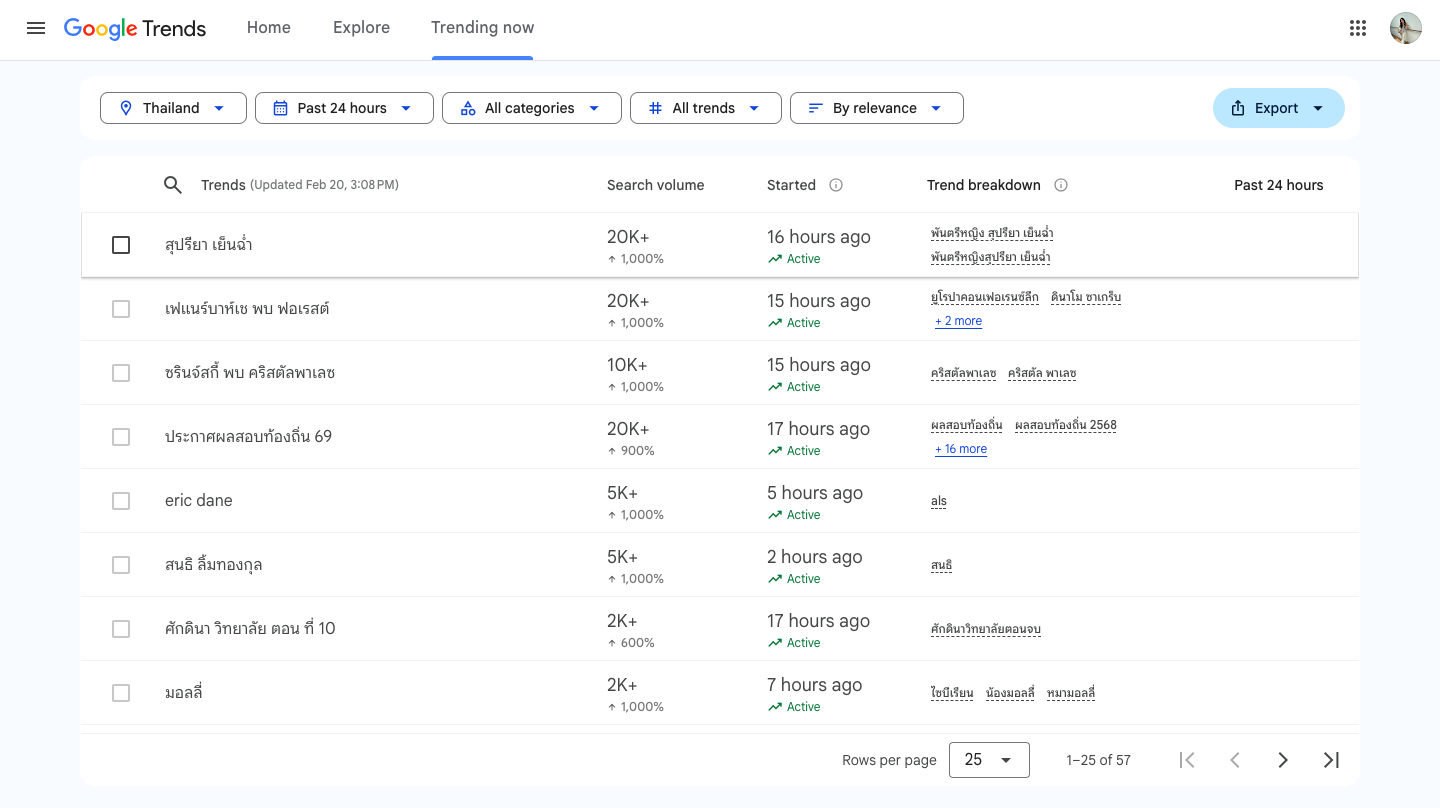Open the By relevance sort dropdown
Screen dimensions: 1440x808
(x=876, y=108)
